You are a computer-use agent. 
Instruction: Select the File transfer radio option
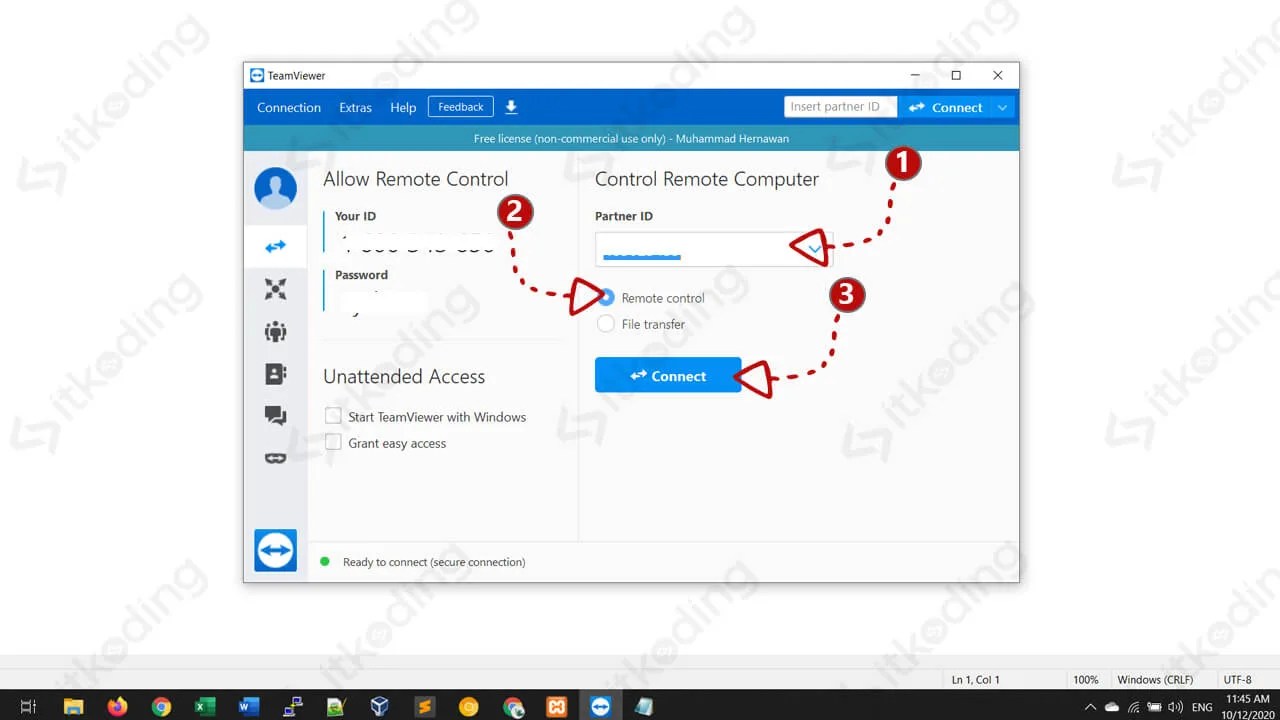(606, 324)
